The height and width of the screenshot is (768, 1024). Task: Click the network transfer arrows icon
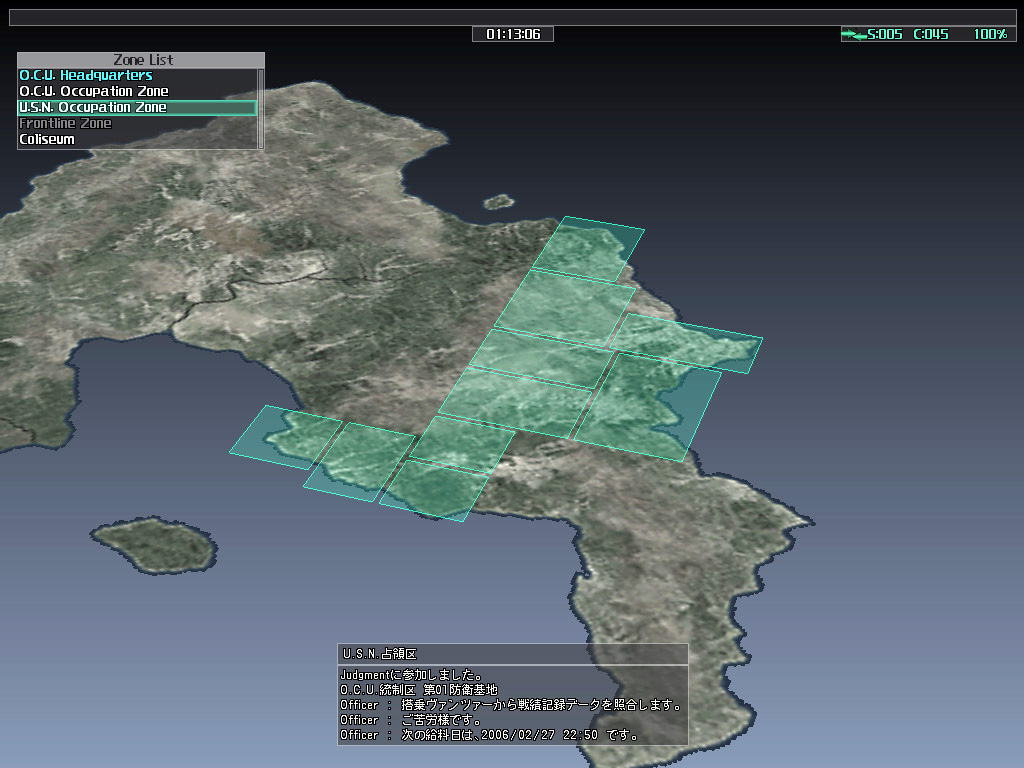[x=854, y=35]
